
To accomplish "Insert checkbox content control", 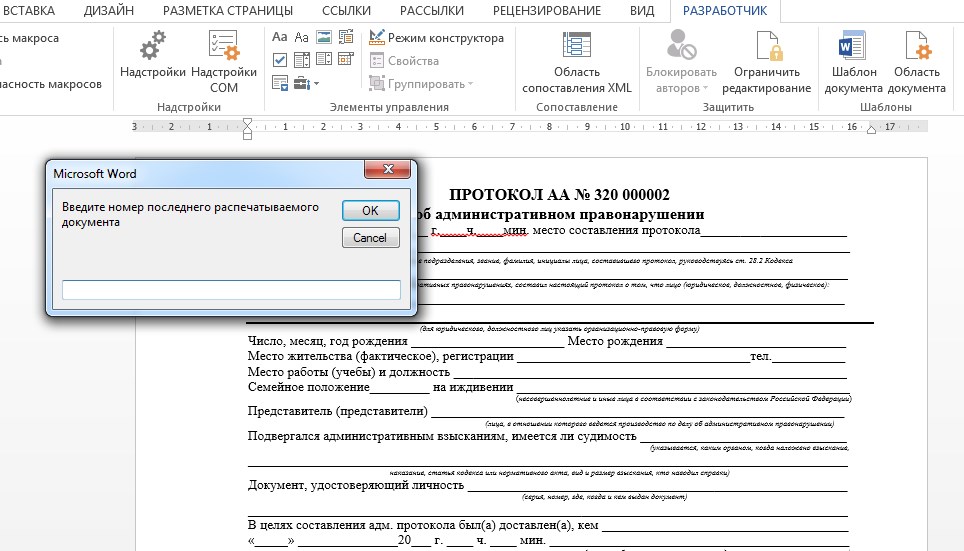I will pos(280,61).
